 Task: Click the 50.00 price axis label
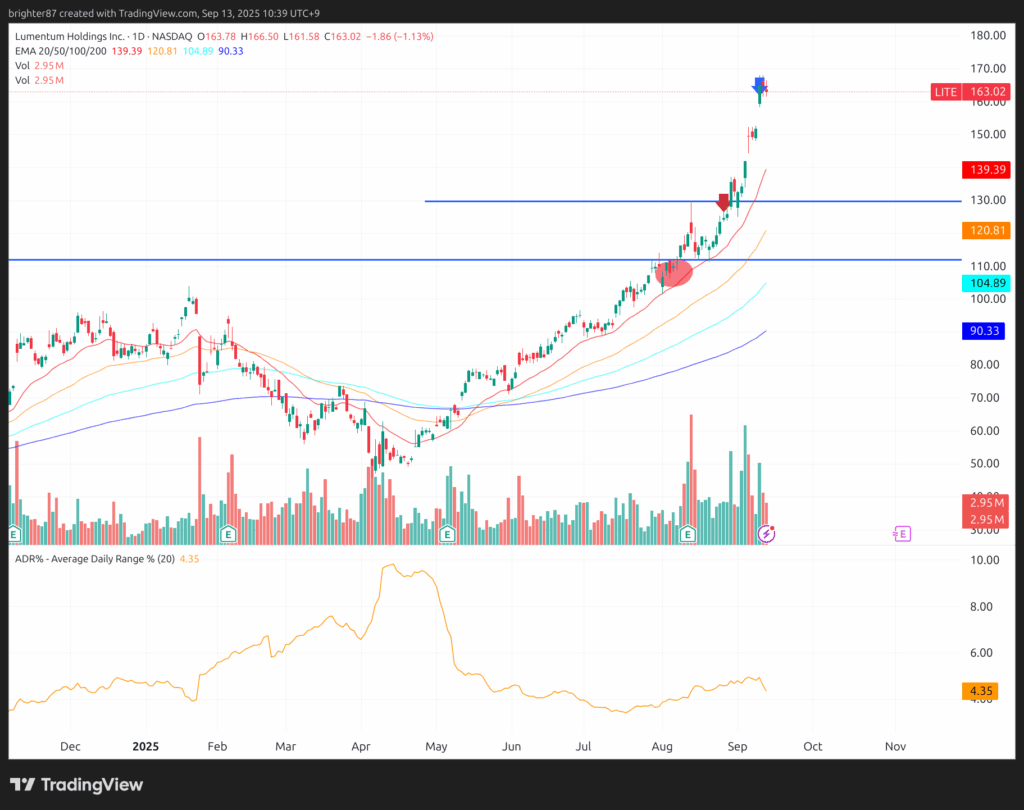(x=985, y=463)
